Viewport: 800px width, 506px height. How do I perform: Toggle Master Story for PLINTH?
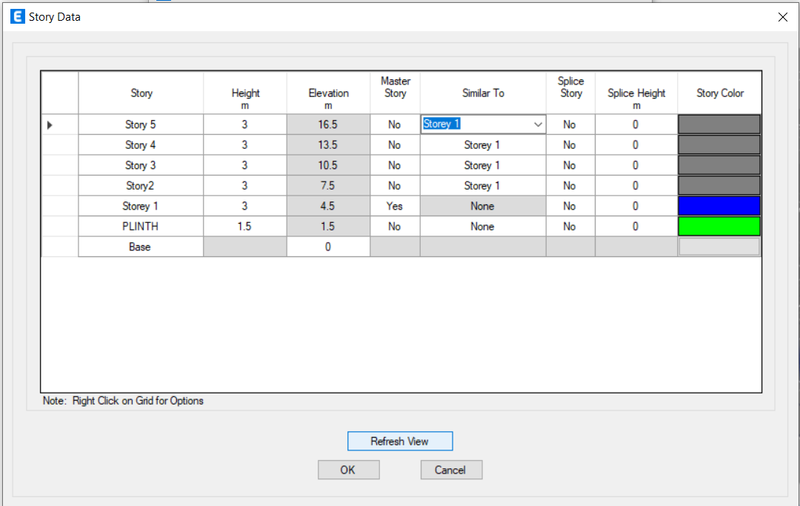coord(395,226)
